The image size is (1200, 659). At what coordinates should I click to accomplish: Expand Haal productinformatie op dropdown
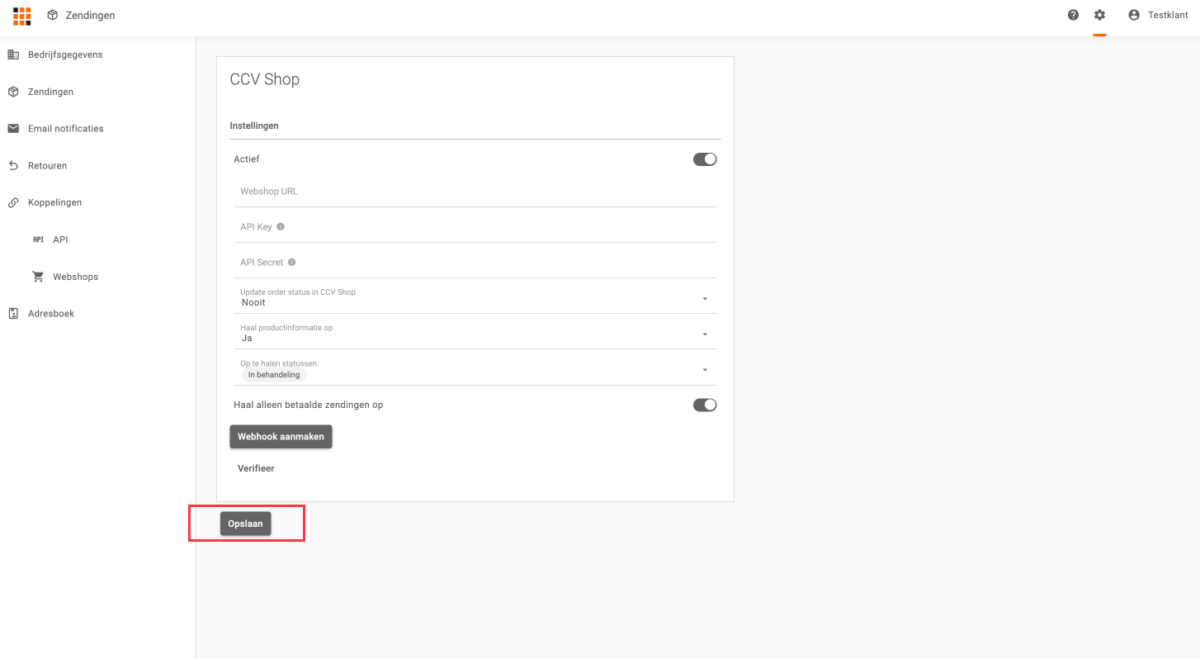[x=704, y=334]
